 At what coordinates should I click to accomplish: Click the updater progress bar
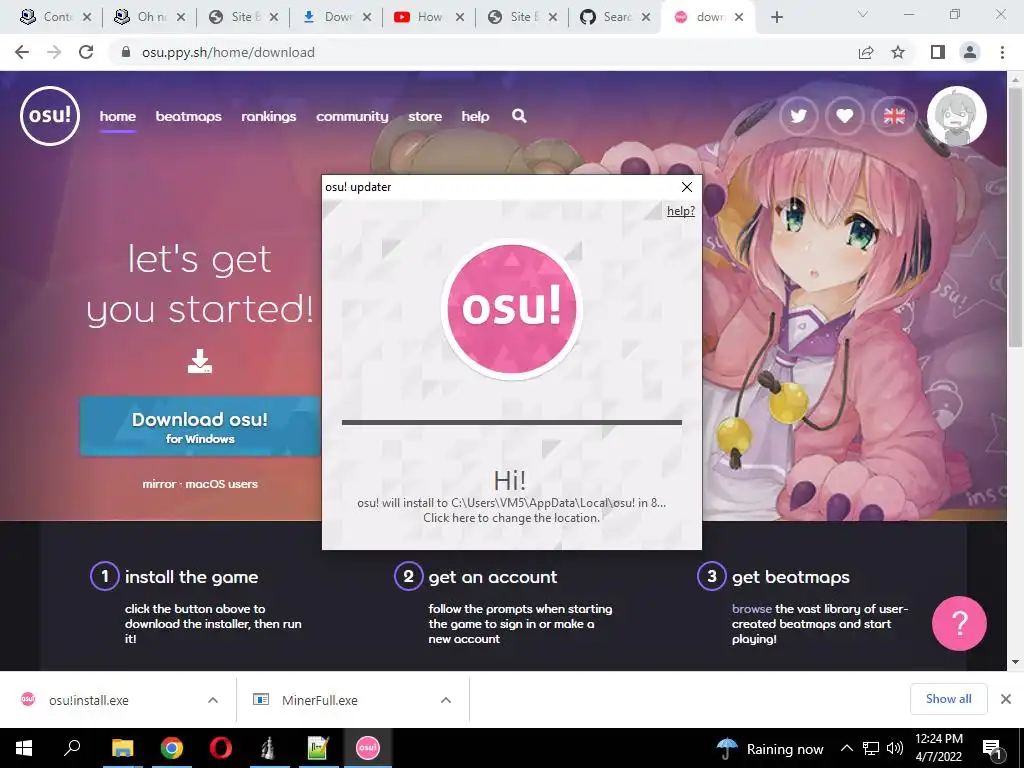512,423
